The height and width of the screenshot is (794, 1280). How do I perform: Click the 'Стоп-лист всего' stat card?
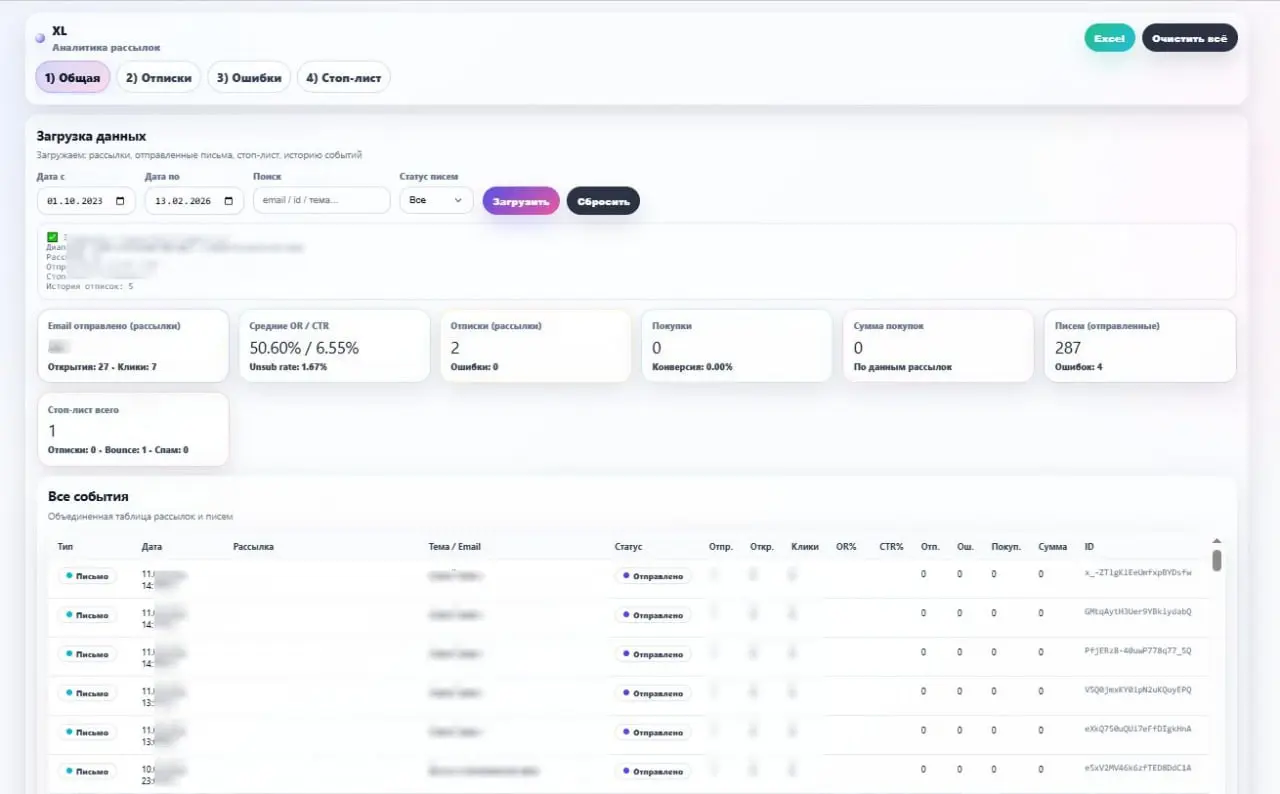coord(133,429)
